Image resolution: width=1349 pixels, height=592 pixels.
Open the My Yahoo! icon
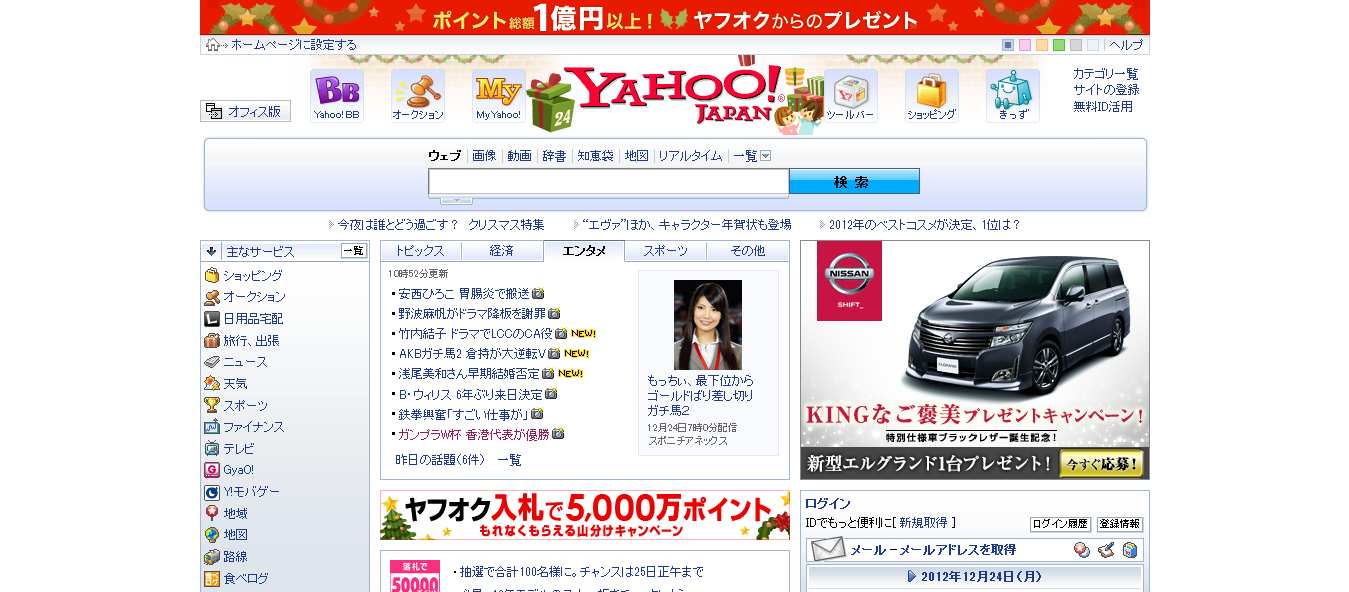[498, 95]
